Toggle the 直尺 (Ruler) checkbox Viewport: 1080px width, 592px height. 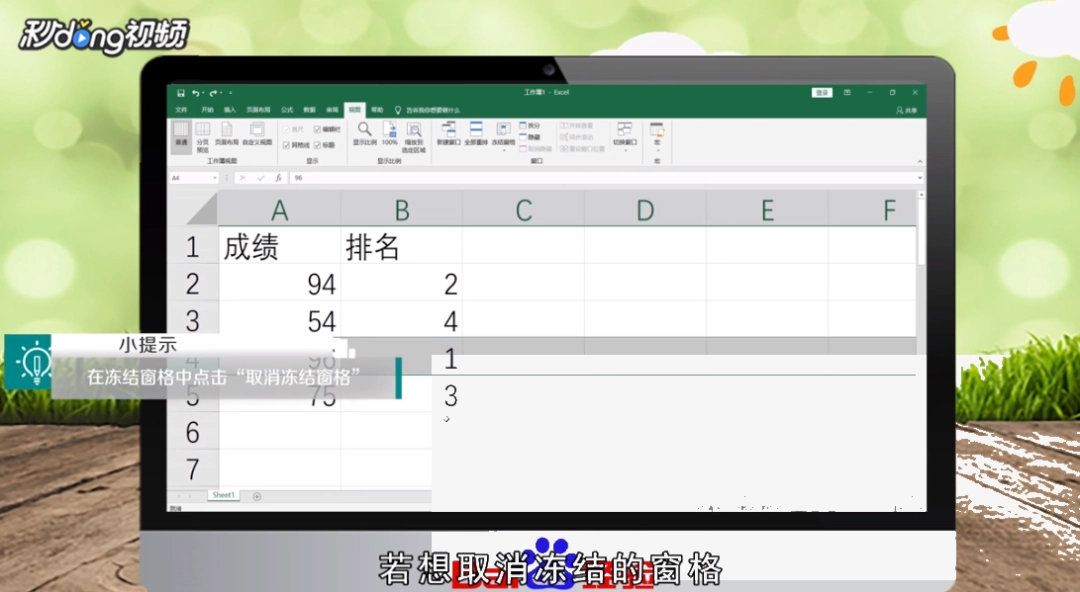[294, 130]
